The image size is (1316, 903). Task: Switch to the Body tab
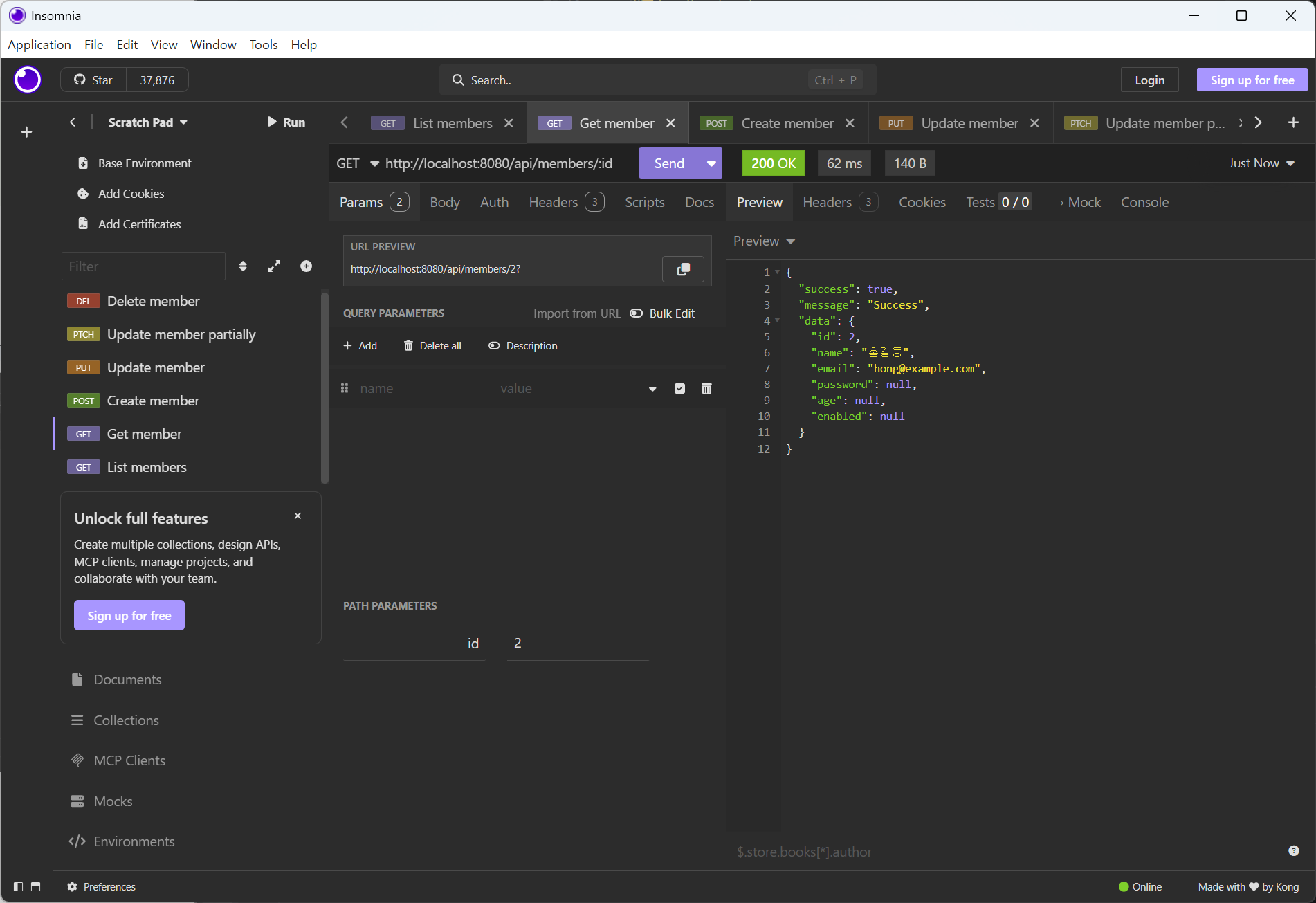pyautogui.click(x=444, y=202)
